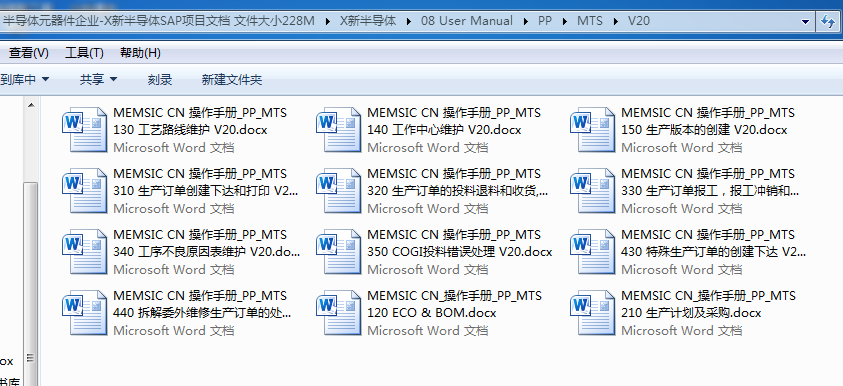This screenshot has width=843, height=386.
Task: Select Word icon of 140 工作中心维护 file
Action: coord(339,130)
